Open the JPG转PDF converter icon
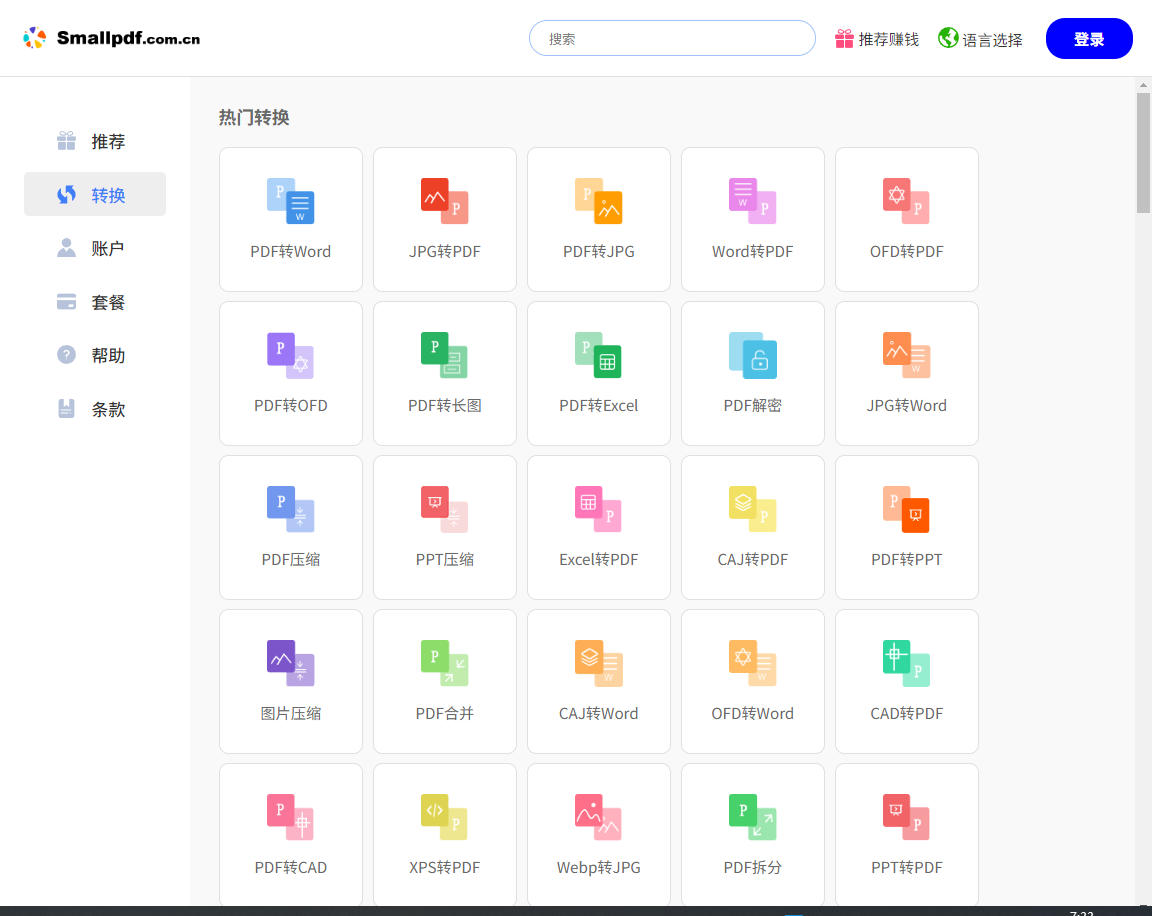1152x916 pixels. pos(444,201)
